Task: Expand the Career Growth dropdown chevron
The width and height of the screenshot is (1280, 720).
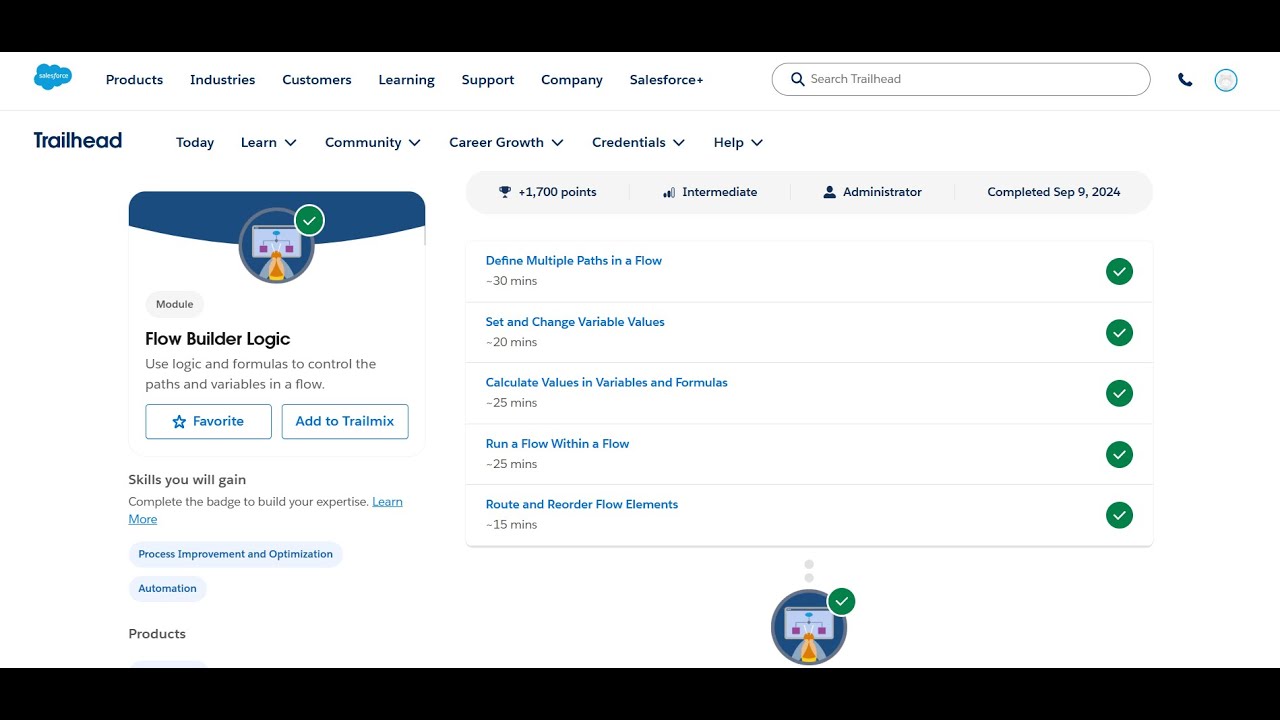Action: (x=558, y=143)
